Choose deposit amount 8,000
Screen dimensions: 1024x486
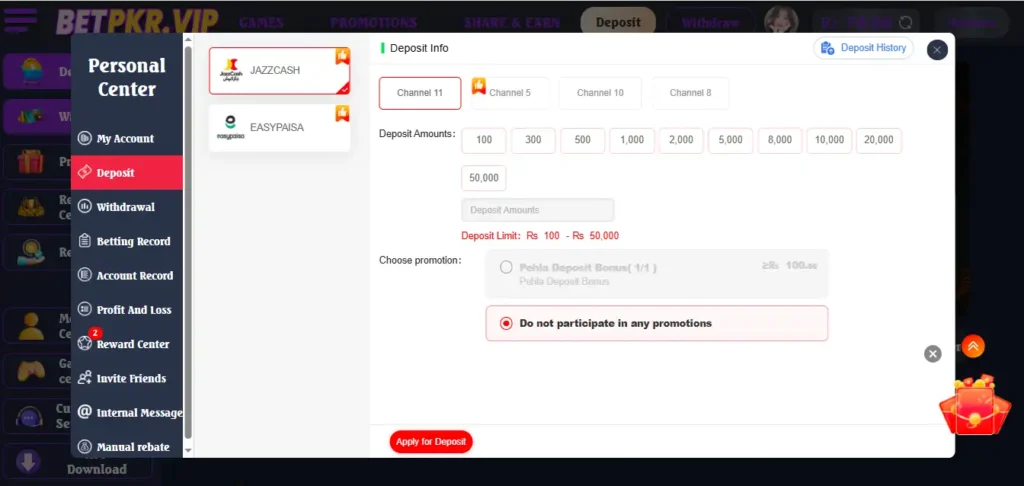780,140
